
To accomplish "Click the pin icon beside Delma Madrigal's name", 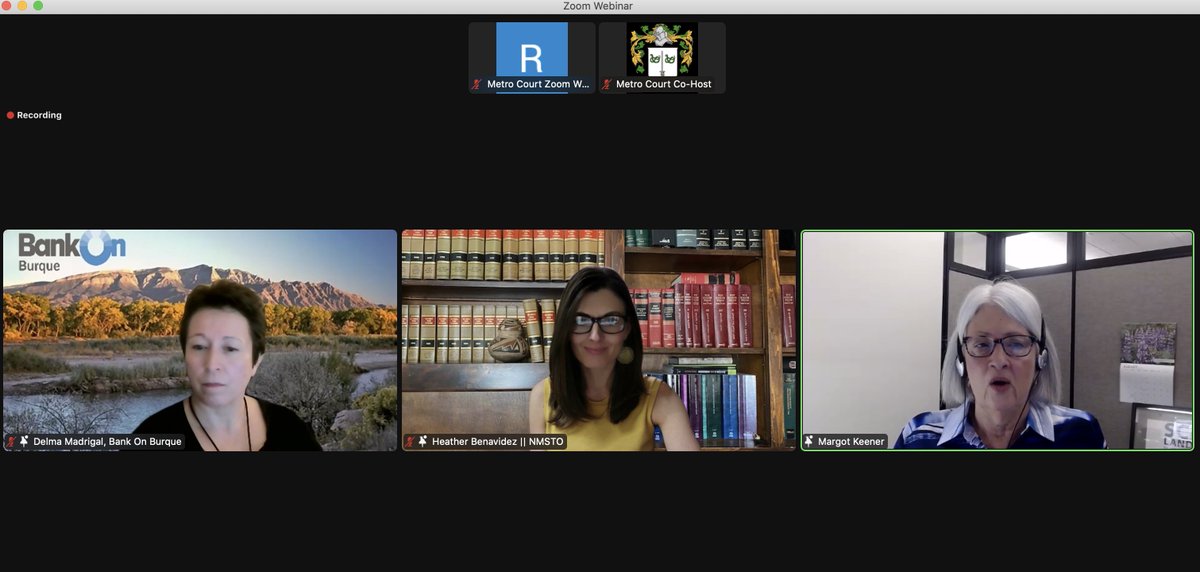I will point(24,441).
